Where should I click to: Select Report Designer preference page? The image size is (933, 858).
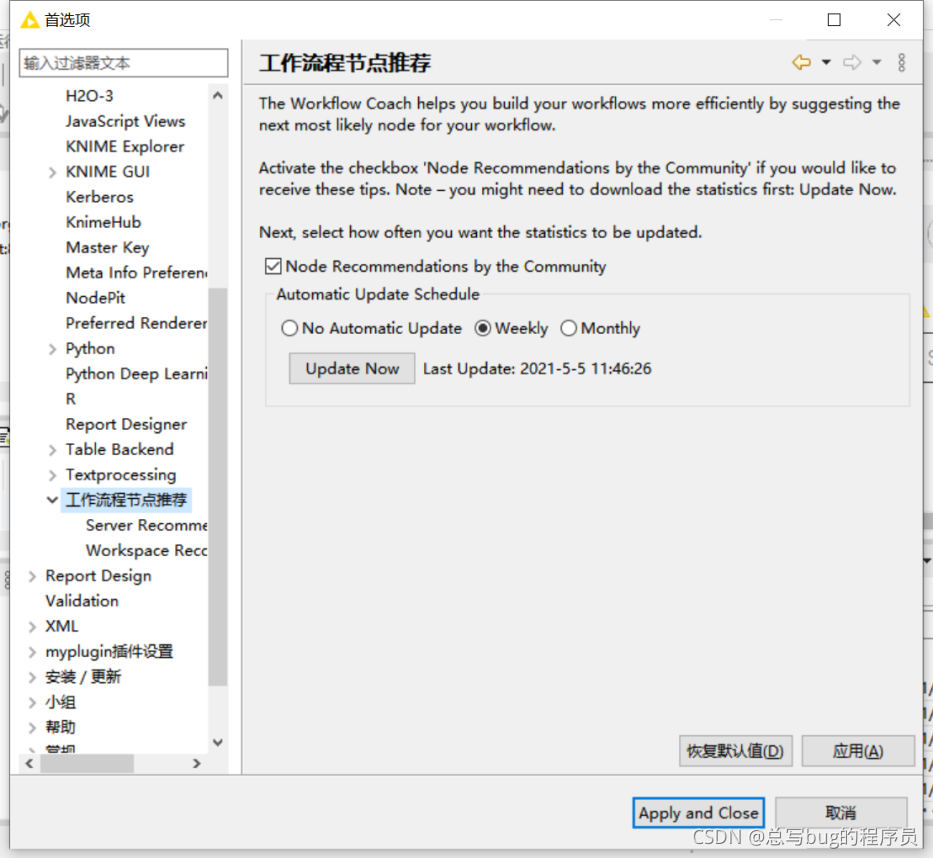[x=126, y=424]
